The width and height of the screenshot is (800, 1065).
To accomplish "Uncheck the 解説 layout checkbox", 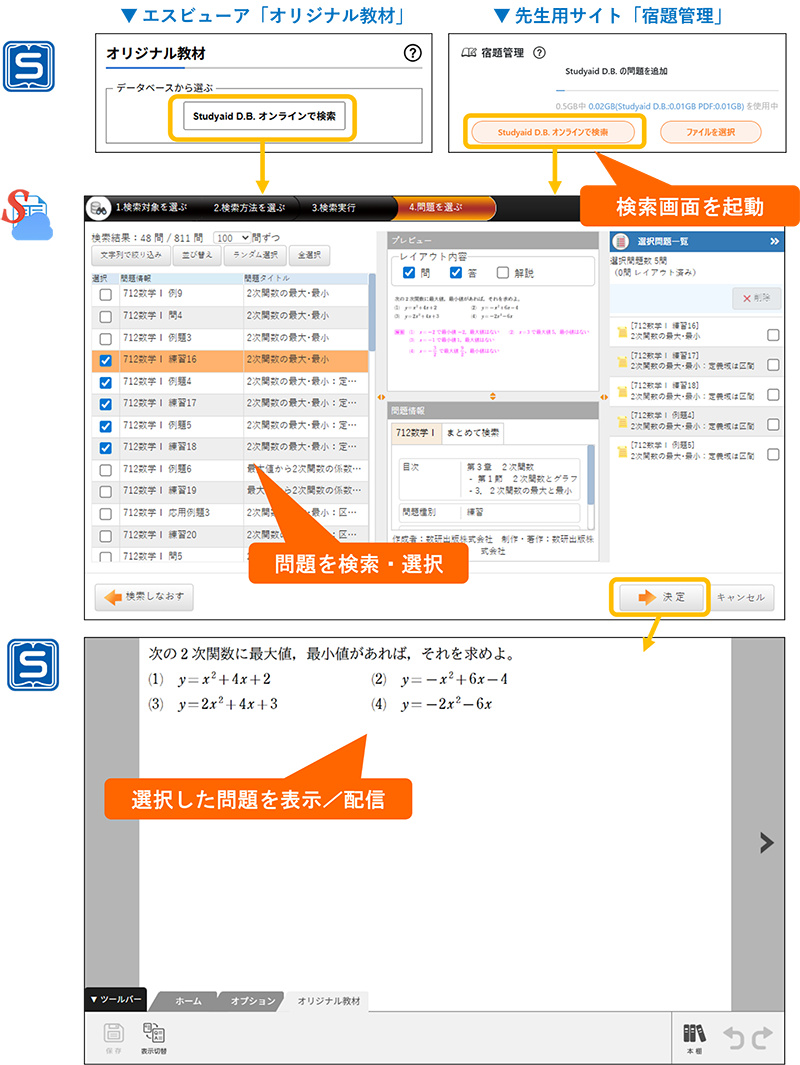I will [503, 273].
